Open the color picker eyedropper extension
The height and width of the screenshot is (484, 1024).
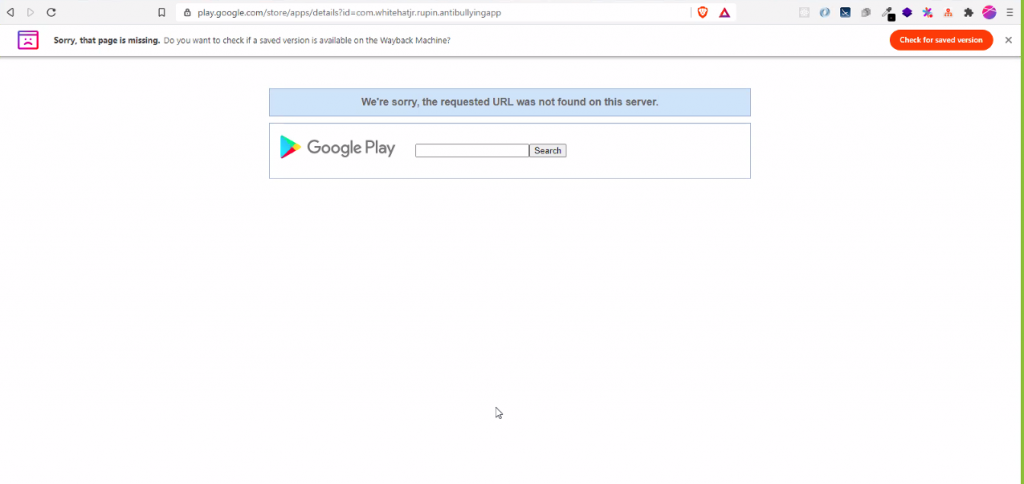pos(887,12)
